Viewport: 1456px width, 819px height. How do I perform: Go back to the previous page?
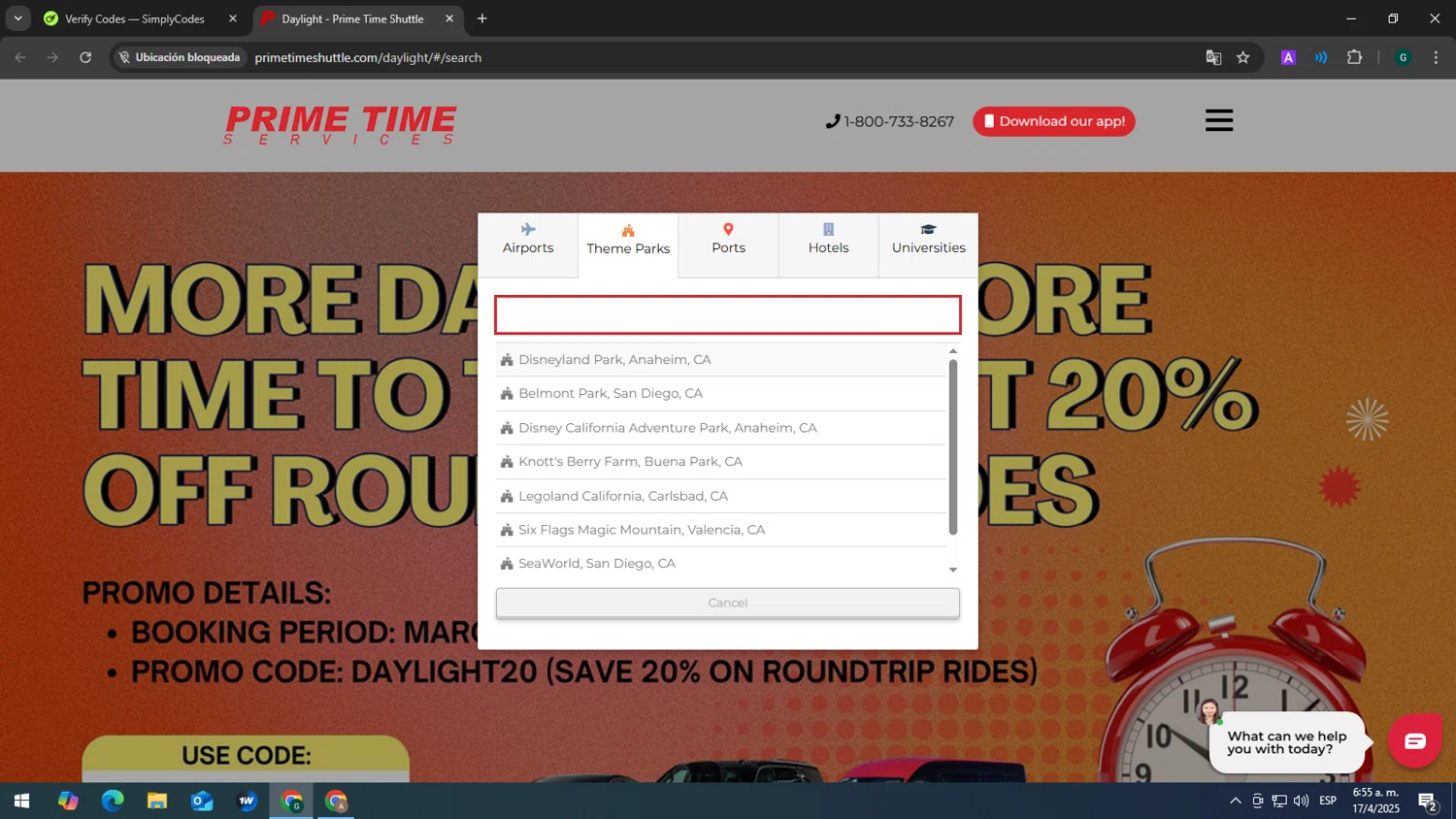tap(20, 57)
